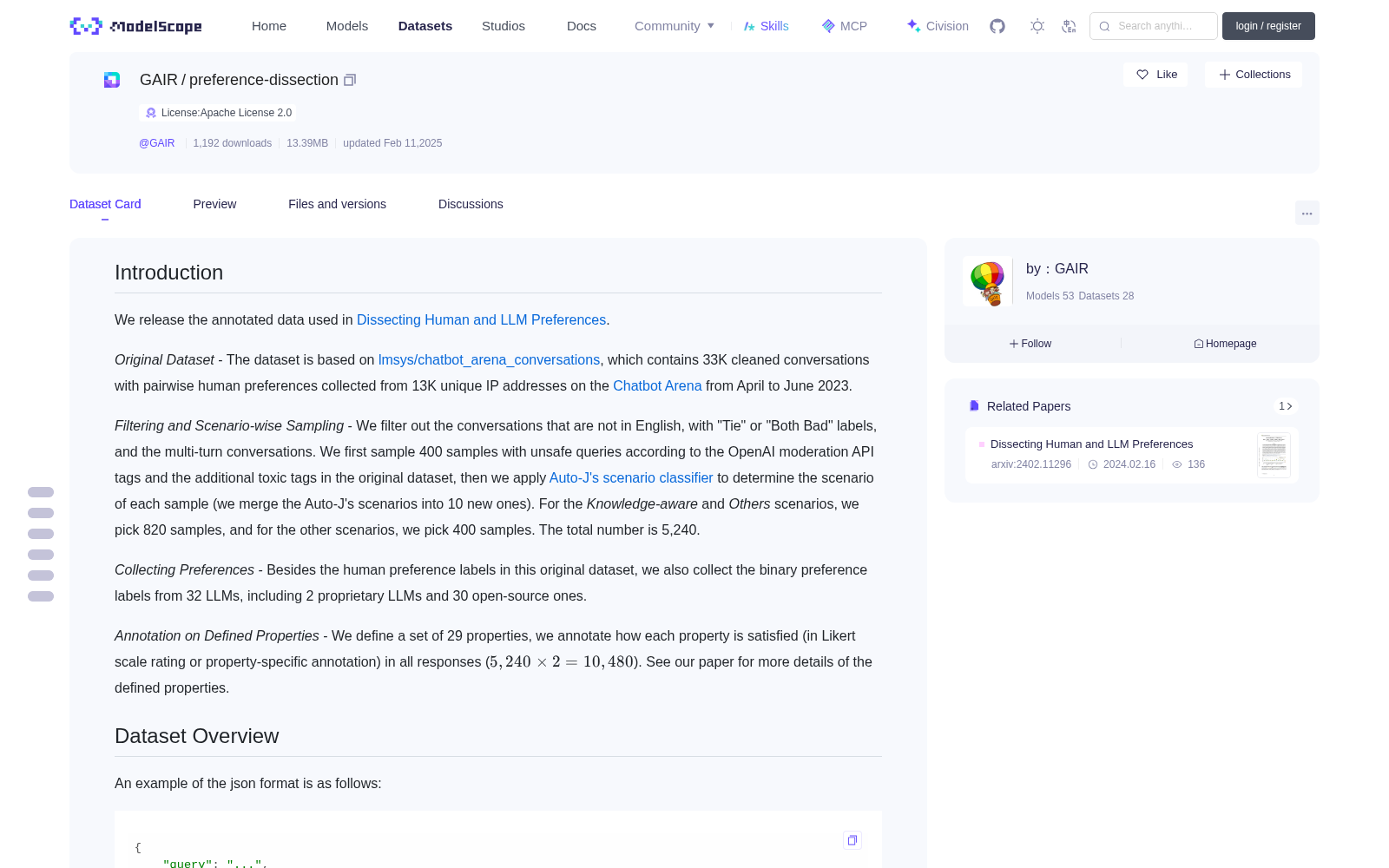
Task: Open the related paper Dissecting Human and LLM Preferences
Action: 1091,444
